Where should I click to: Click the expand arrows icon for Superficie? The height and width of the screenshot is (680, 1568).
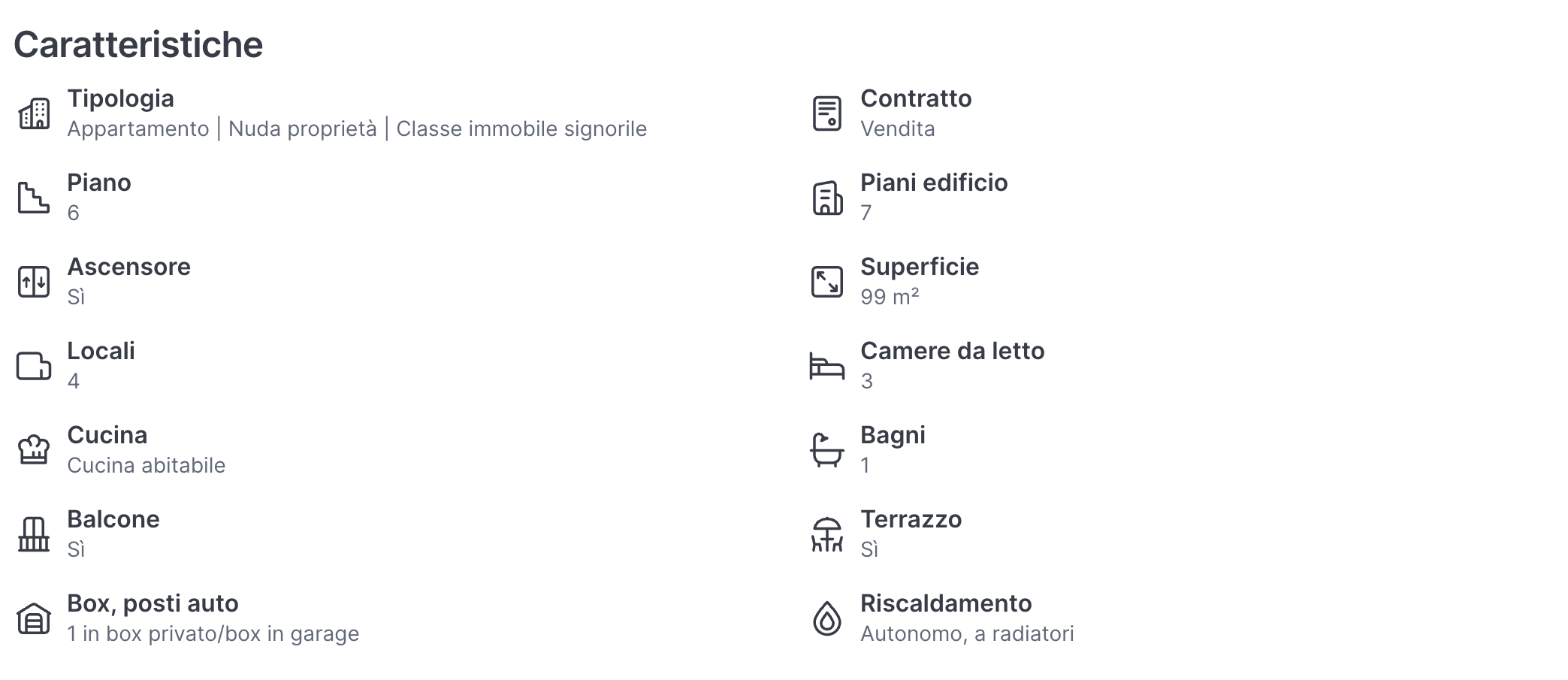point(827,282)
